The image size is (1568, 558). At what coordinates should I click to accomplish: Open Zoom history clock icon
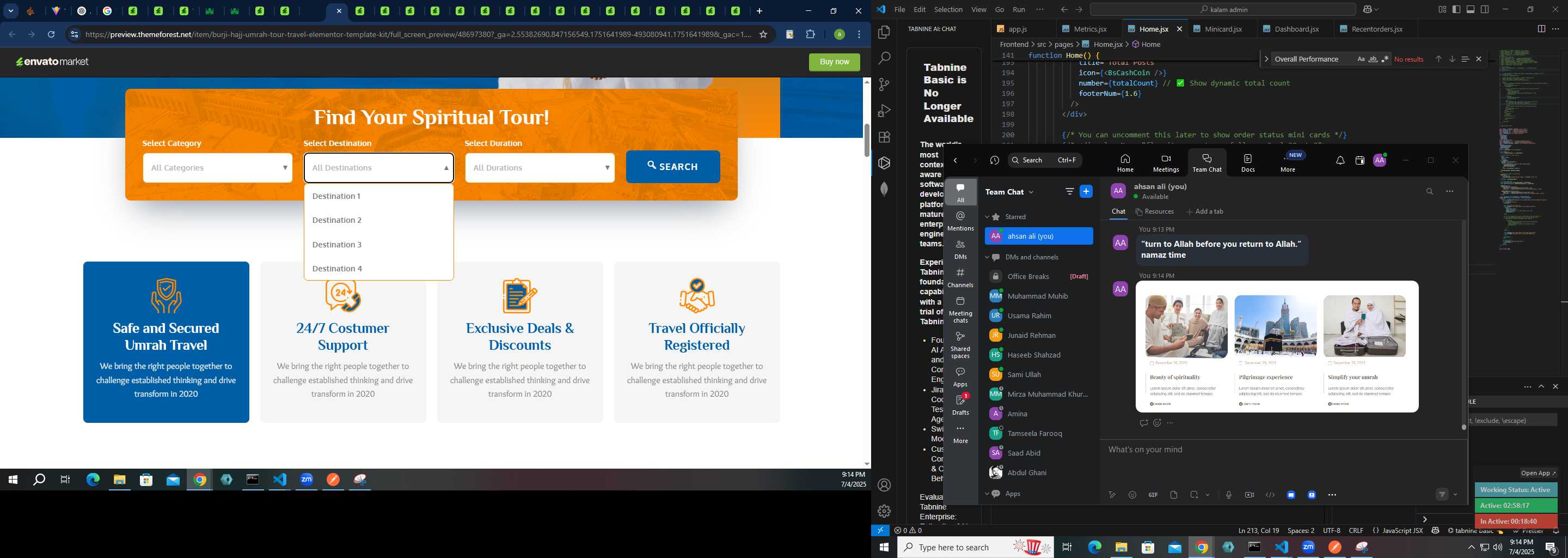[x=995, y=161]
